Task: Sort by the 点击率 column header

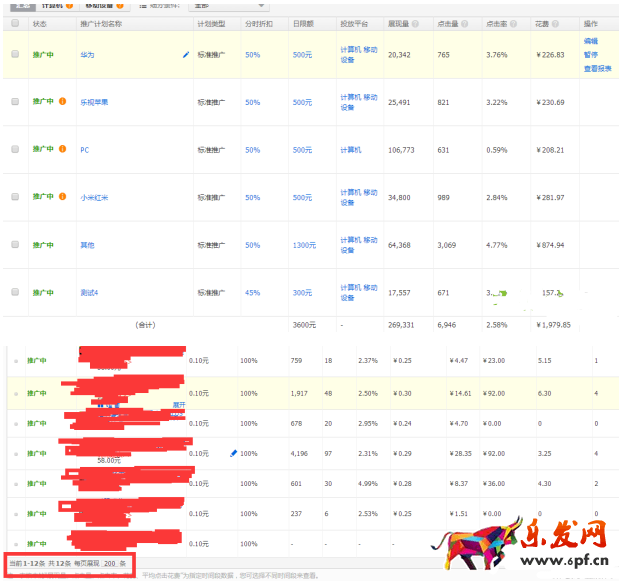Action: (497, 22)
